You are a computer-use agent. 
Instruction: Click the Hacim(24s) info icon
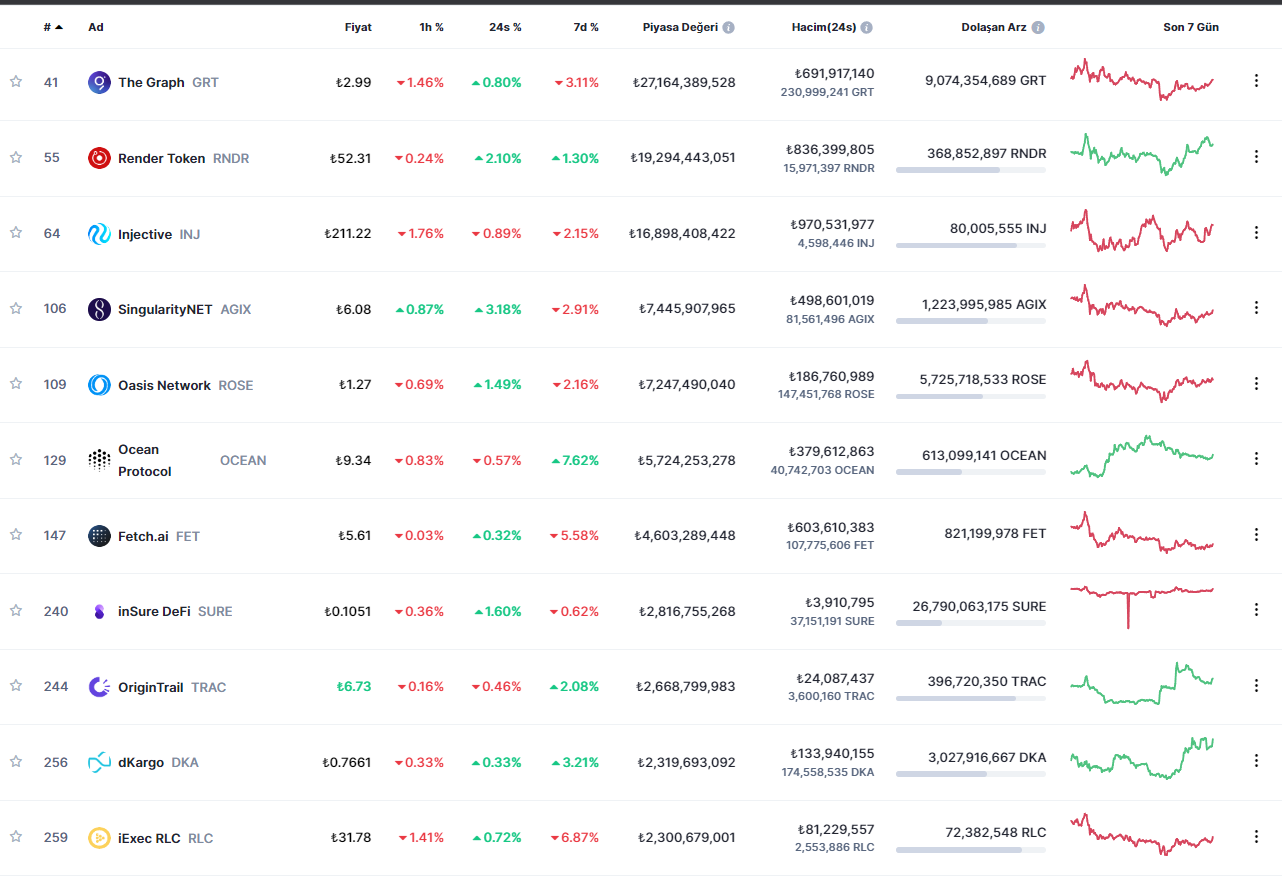[x=866, y=28]
